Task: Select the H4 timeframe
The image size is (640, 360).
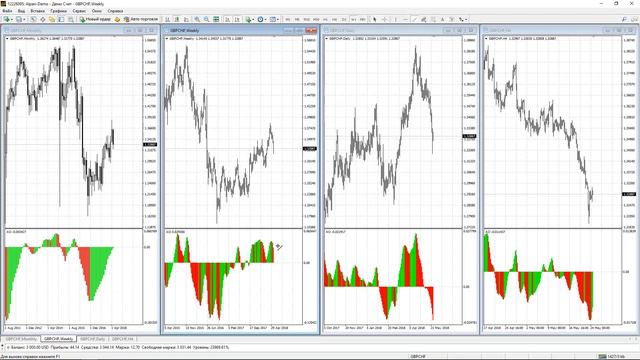Action: [335, 19]
